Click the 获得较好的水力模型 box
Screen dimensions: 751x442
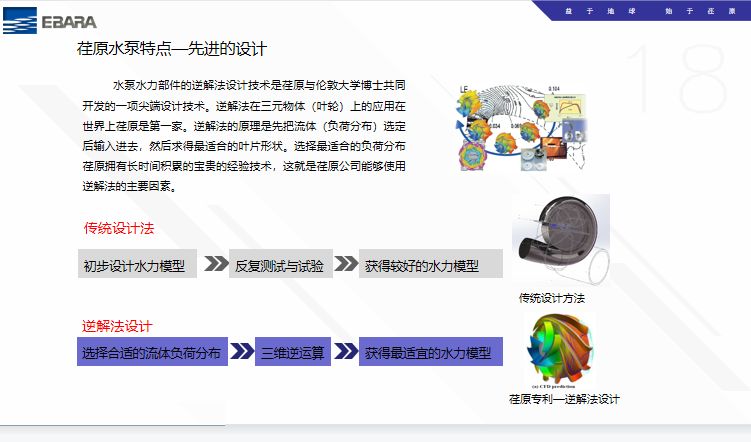point(429,265)
